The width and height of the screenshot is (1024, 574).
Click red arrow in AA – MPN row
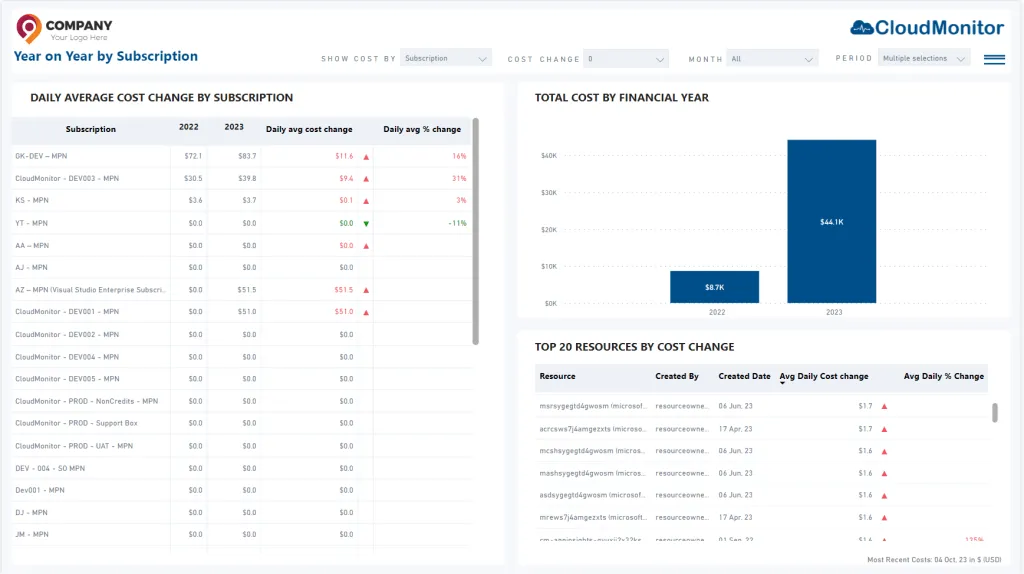point(366,246)
